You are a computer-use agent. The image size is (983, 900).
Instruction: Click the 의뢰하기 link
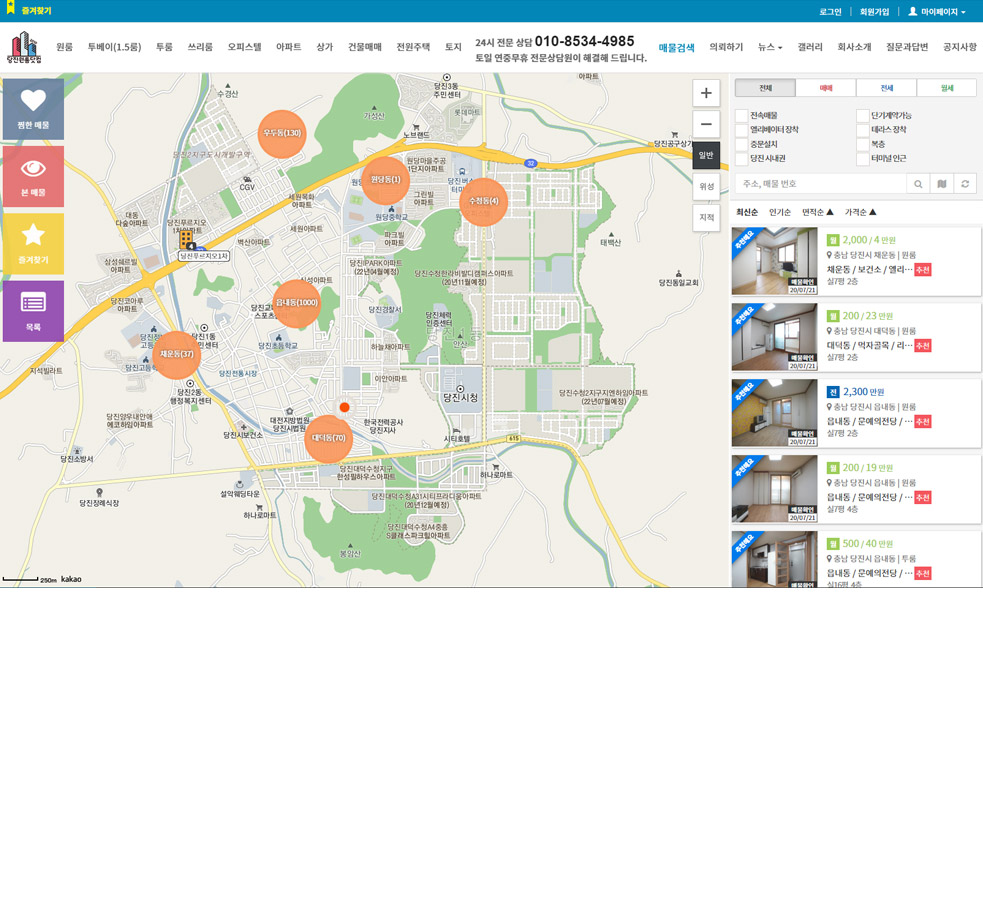click(x=726, y=47)
